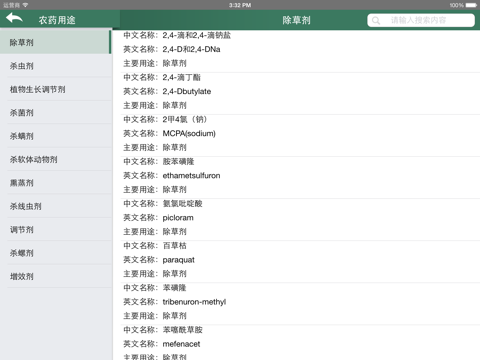
Task: Tap the battery indicator icon
Action: pos(471,5)
